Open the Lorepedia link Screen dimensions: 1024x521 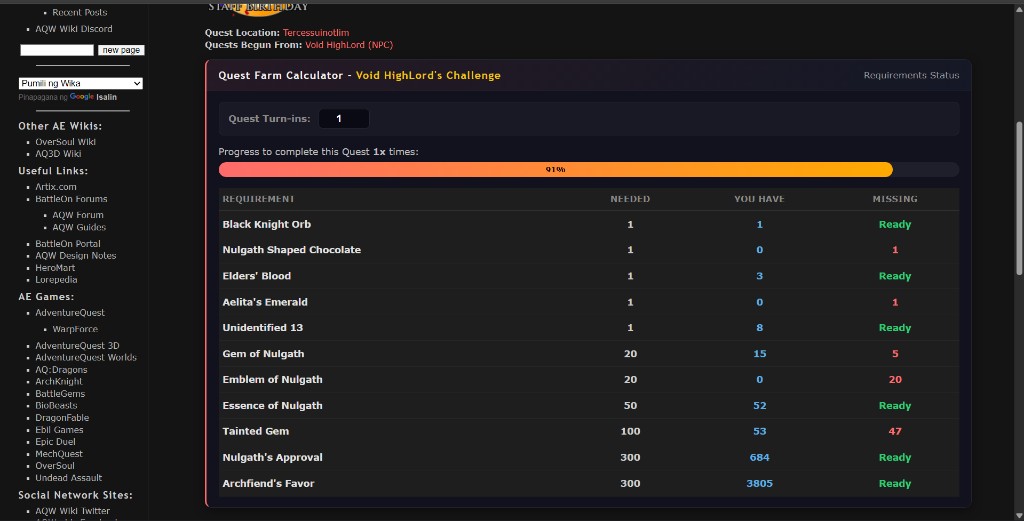56,279
